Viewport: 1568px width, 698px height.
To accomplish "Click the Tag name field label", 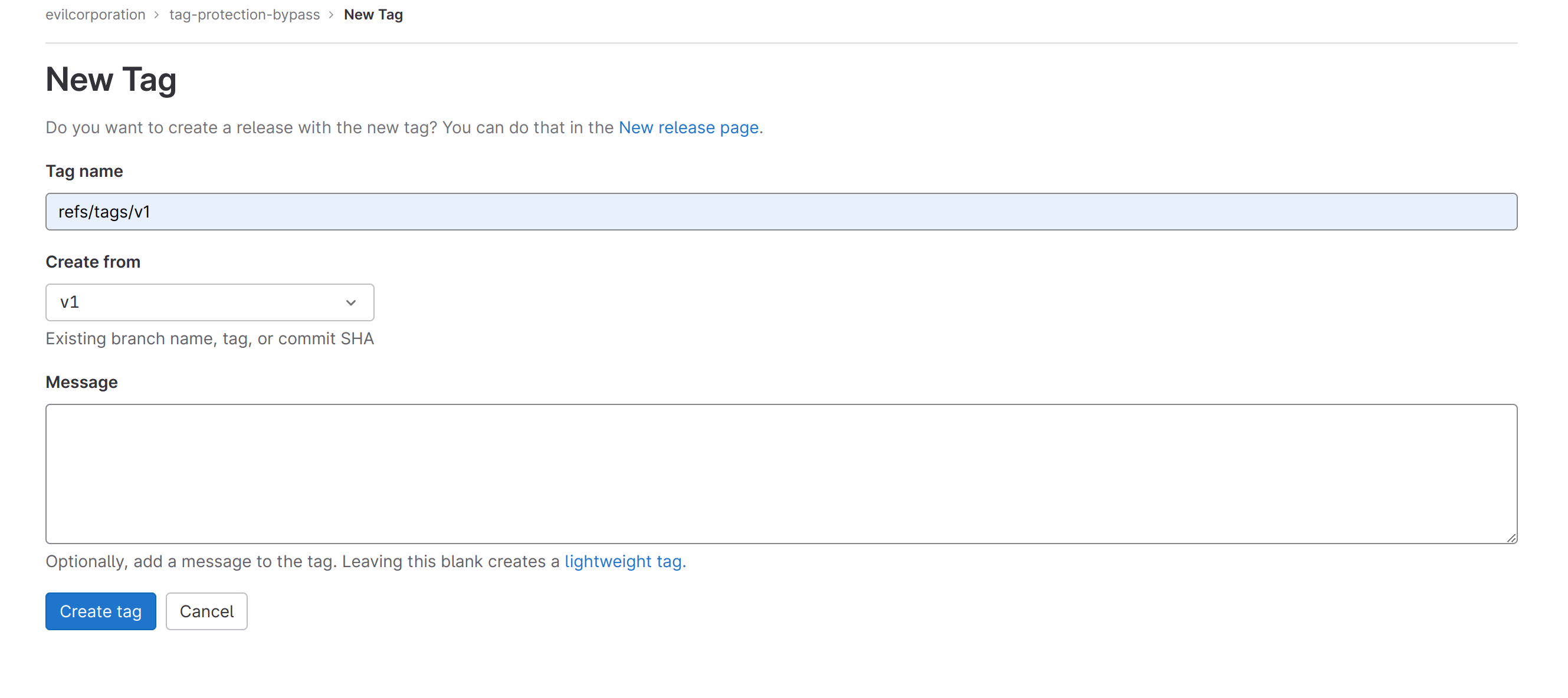I will (x=84, y=172).
